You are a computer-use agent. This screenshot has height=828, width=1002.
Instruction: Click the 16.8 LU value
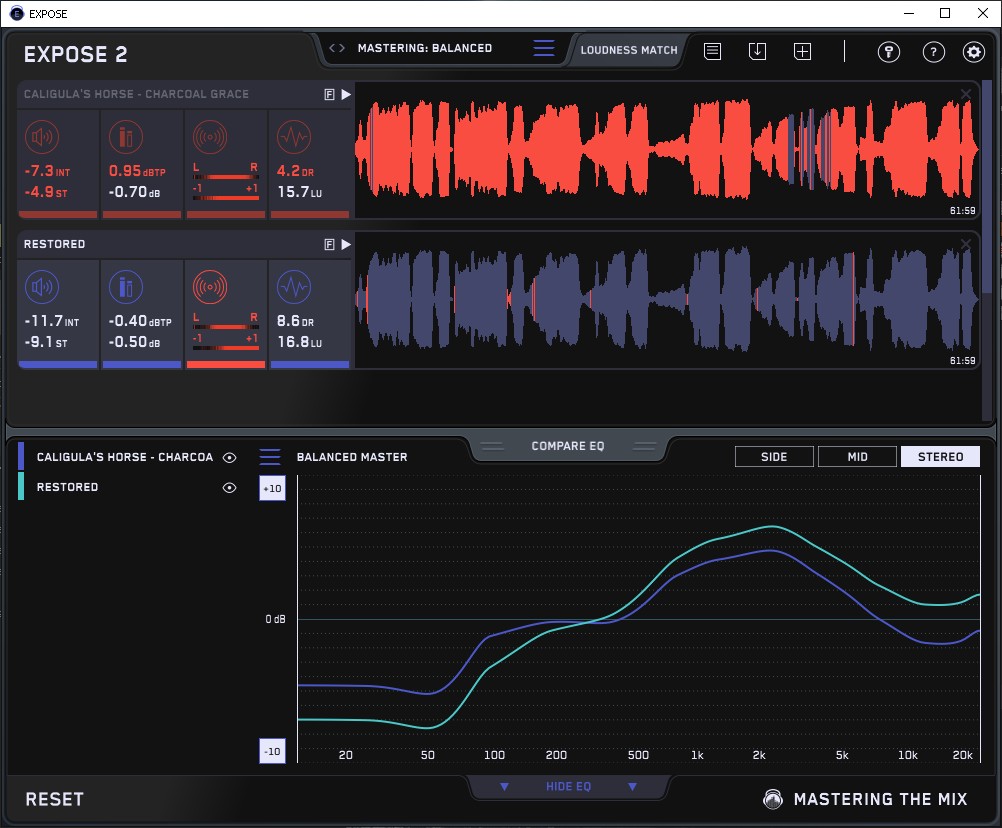pos(300,342)
